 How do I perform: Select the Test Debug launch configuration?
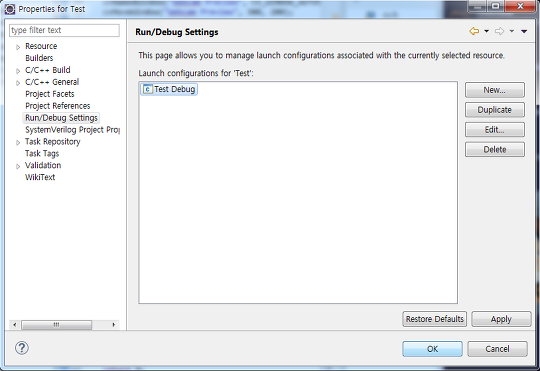click(x=169, y=89)
